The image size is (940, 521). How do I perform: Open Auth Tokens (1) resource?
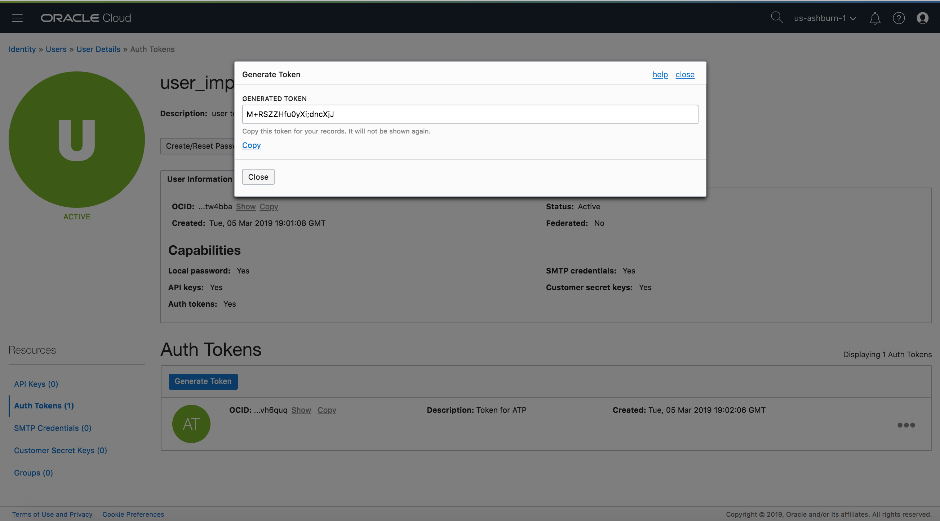[44, 406]
